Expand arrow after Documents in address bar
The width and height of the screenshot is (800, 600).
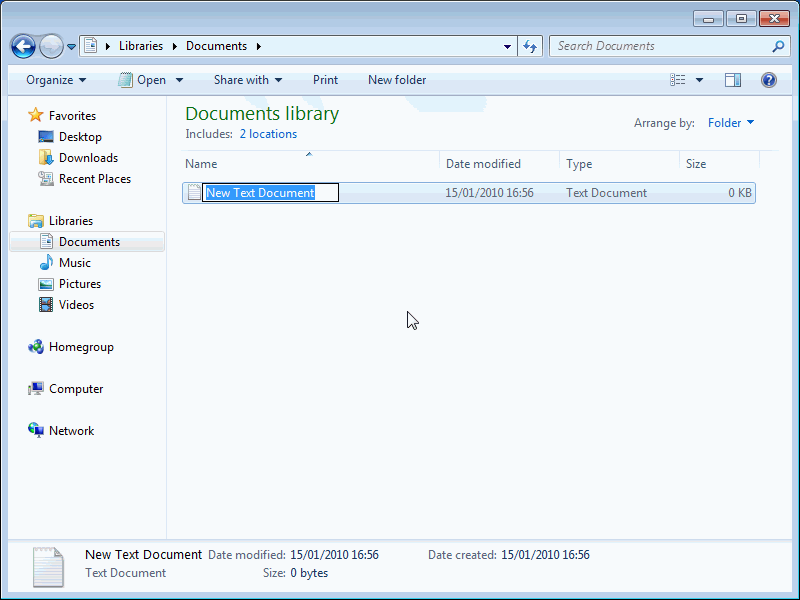pyautogui.click(x=259, y=46)
